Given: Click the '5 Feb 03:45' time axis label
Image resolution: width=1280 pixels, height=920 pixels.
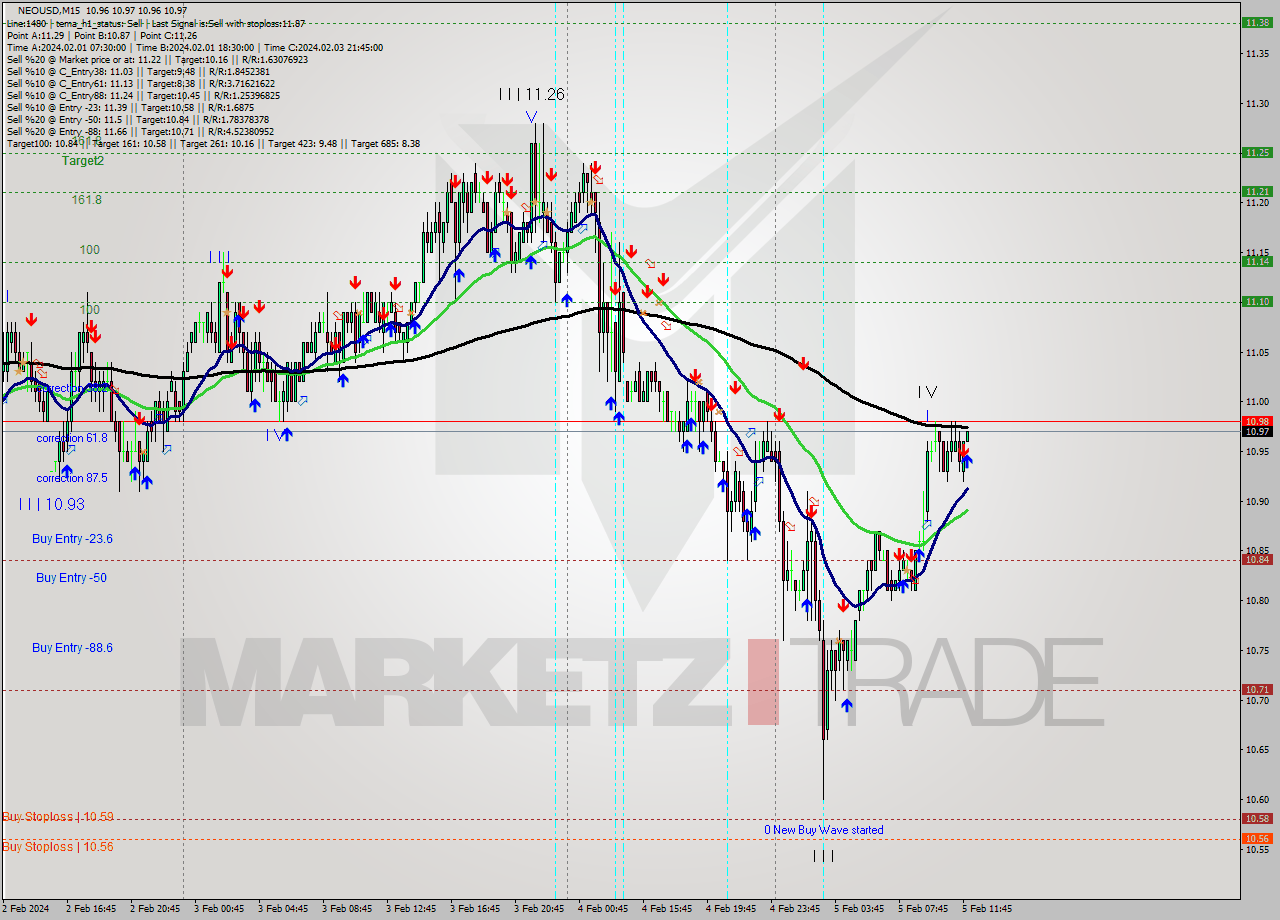Looking at the screenshot, I should pos(858,909).
